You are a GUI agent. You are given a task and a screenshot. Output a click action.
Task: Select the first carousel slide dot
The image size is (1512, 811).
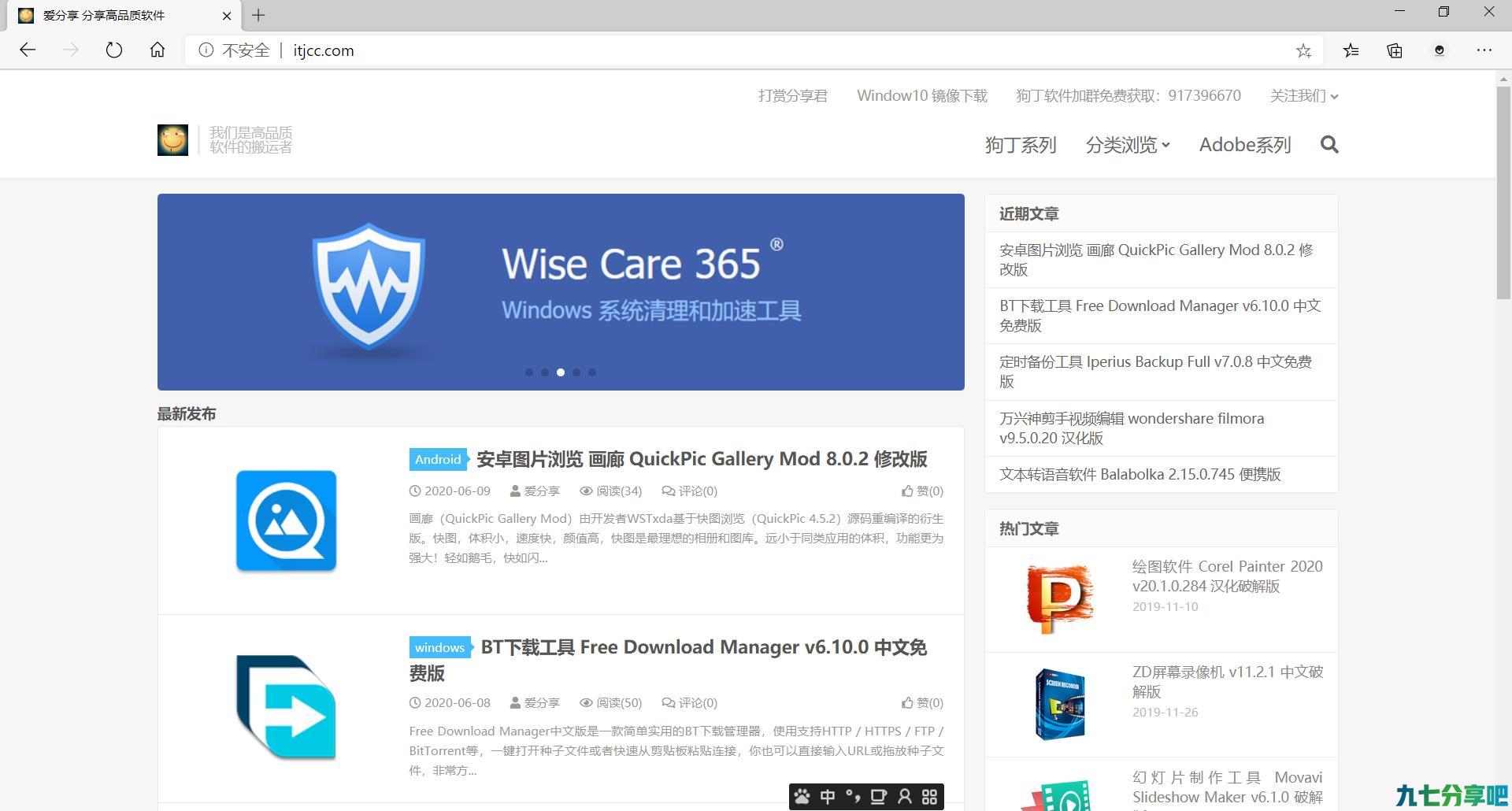(529, 372)
